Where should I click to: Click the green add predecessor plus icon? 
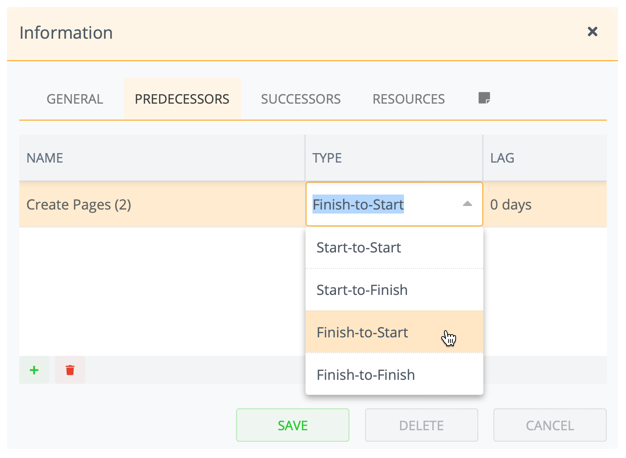[x=34, y=370]
